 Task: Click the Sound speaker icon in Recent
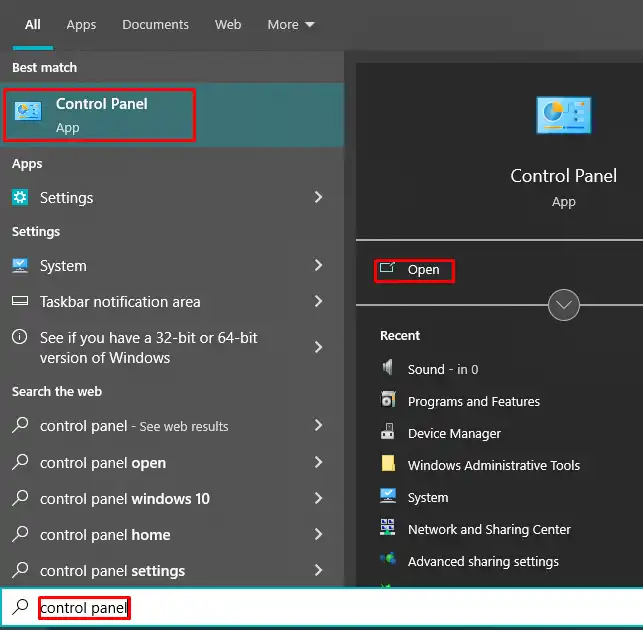tap(388, 369)
